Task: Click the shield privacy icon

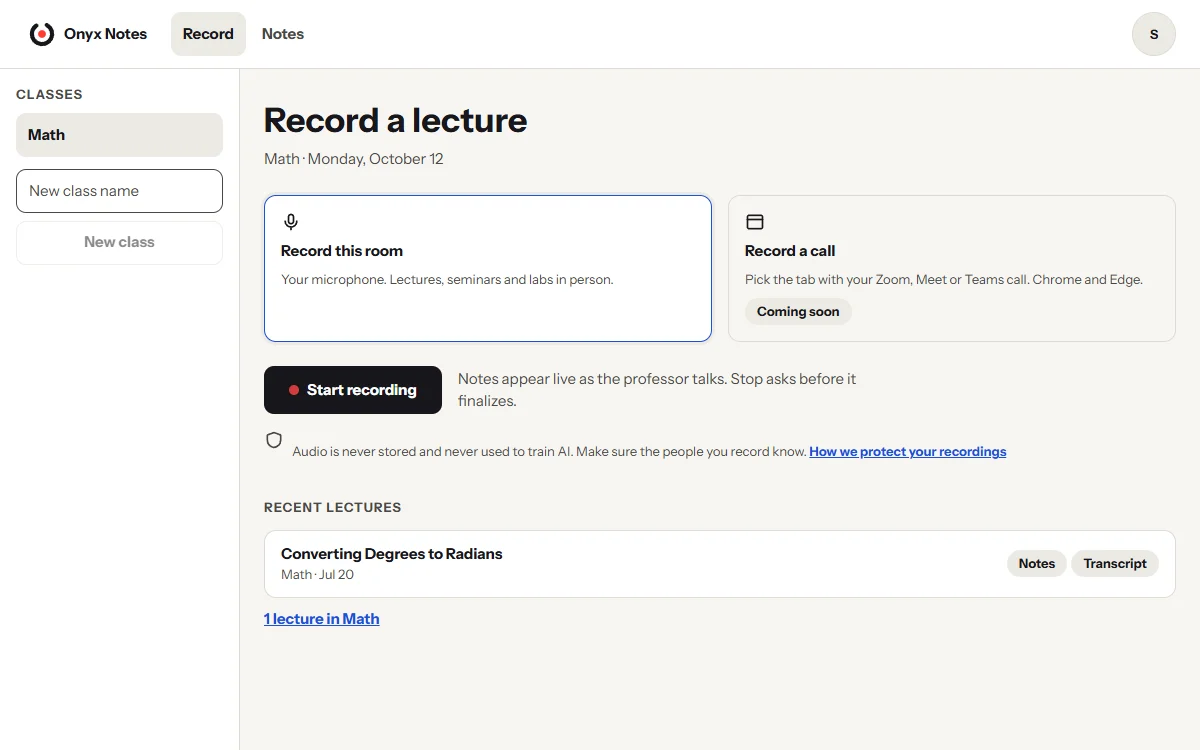Action: [x=274, y=440]
